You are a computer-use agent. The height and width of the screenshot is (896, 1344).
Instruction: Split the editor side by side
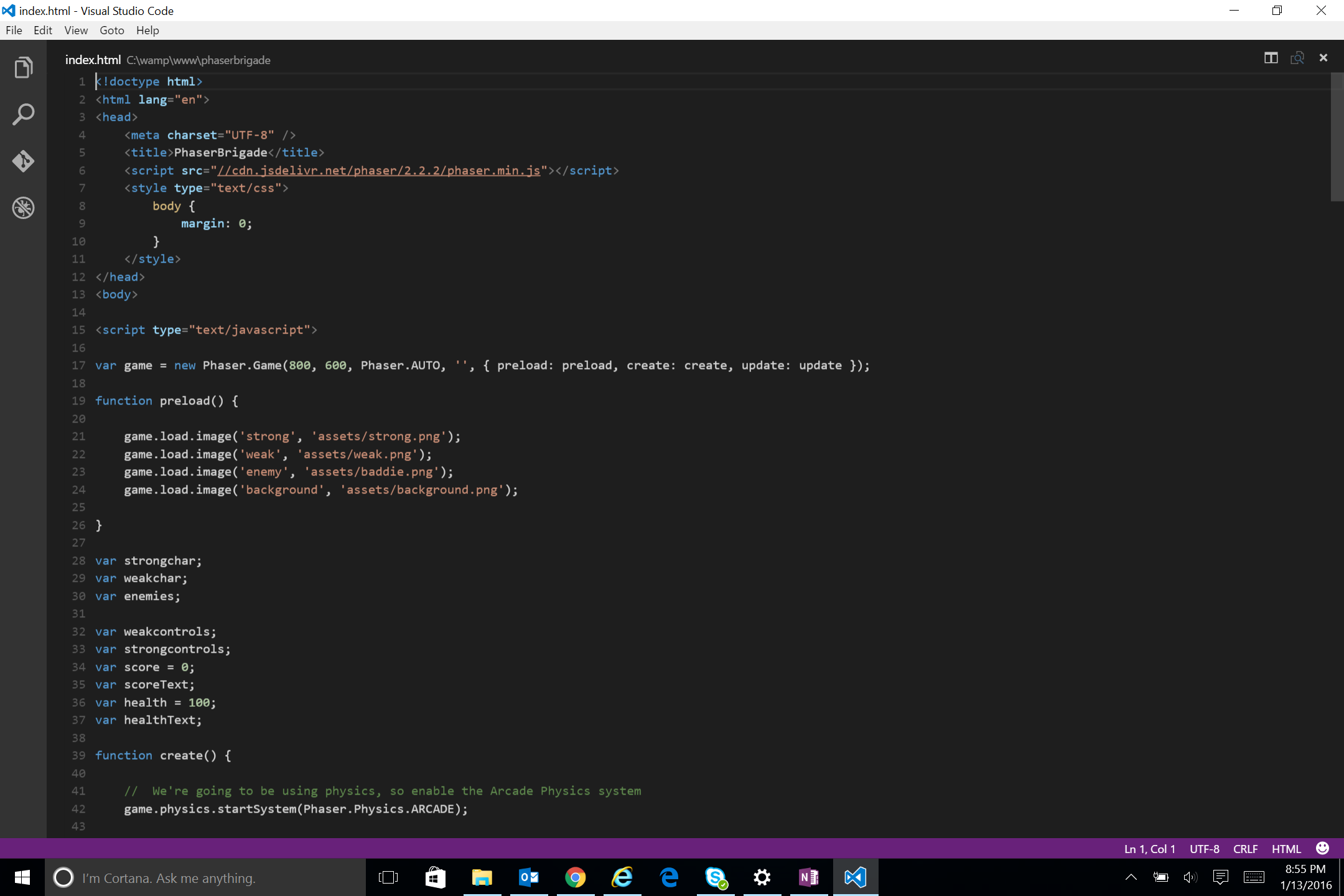click(1271, 58)
